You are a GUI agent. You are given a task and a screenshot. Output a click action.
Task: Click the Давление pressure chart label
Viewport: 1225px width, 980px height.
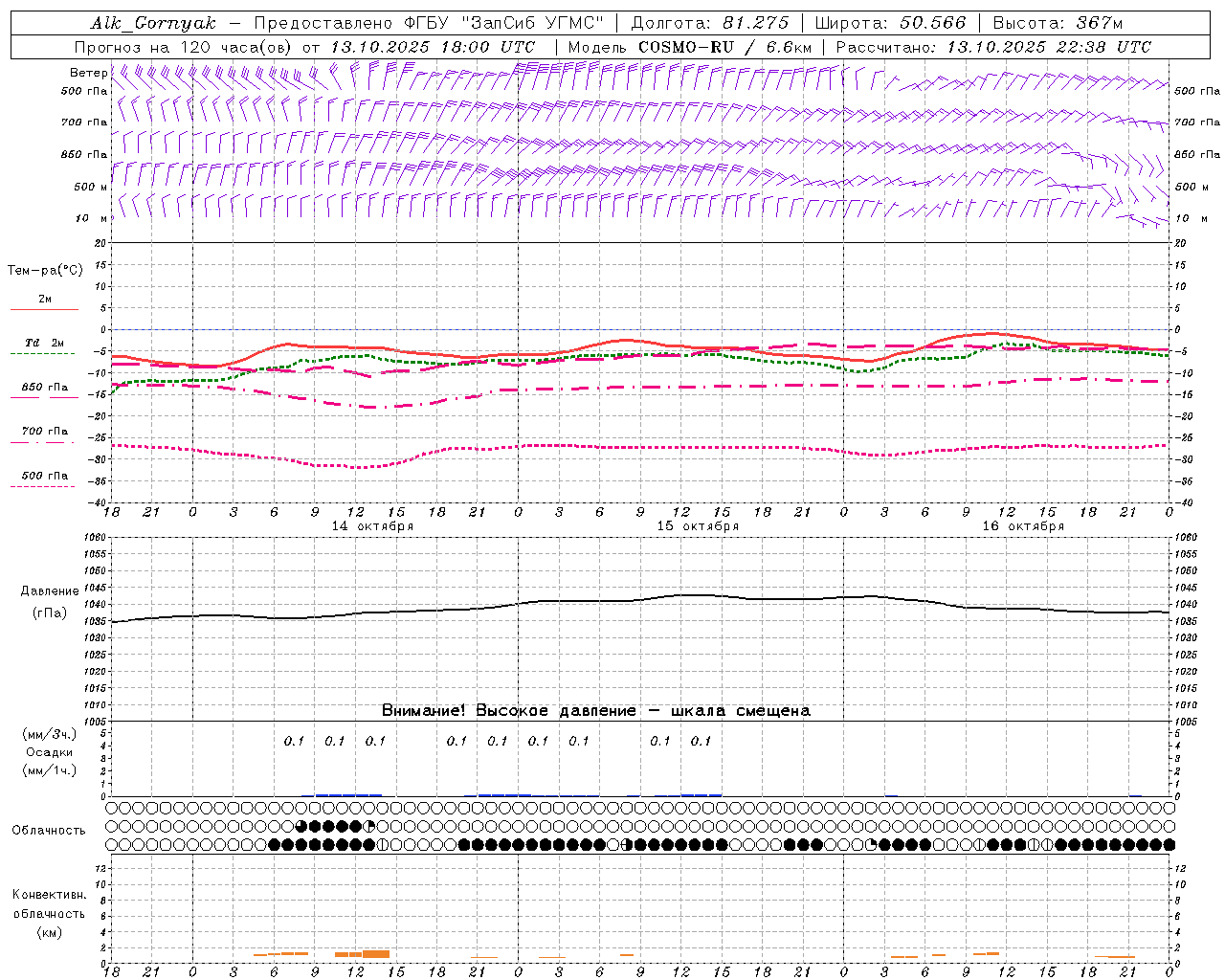(50, 591)
